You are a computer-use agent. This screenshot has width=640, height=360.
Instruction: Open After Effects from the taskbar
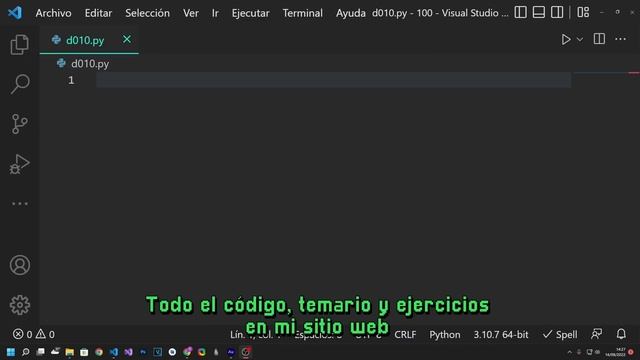click(x=231, y=352)
